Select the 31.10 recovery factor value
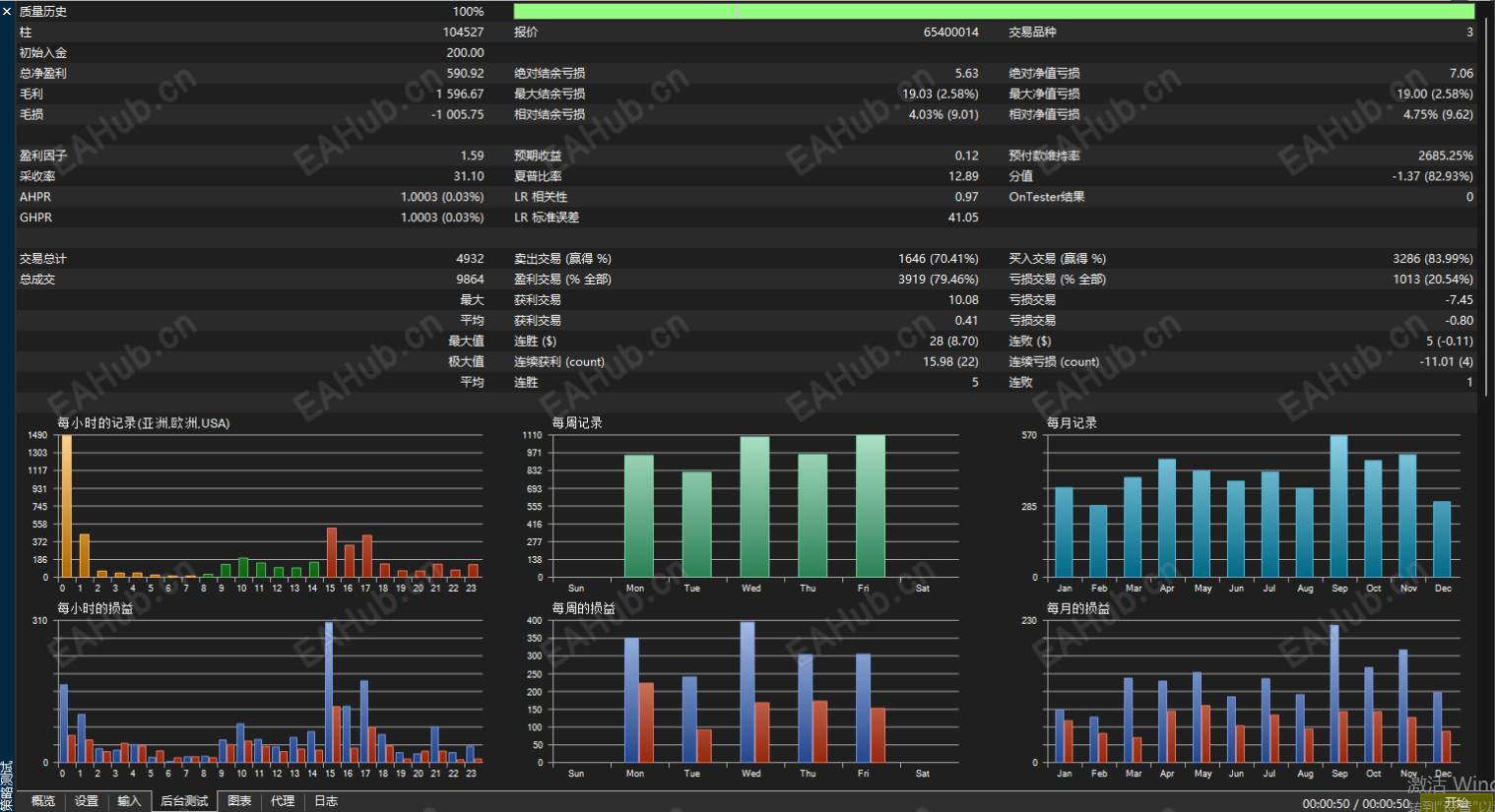The height and width of the screenshot is (812, 1495). pyautogui.click(x=469, y=176)
